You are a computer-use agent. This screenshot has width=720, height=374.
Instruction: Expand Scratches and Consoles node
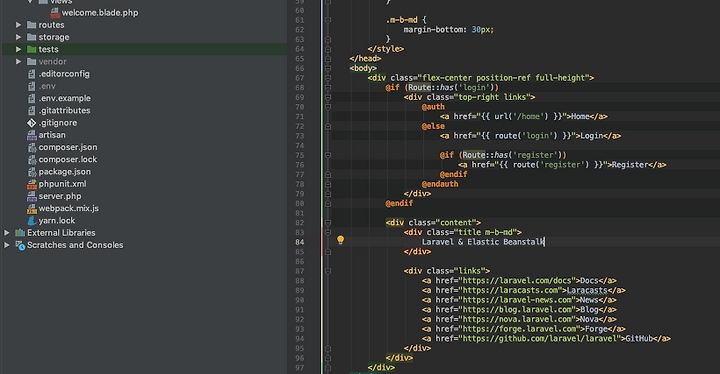[6, 245]
